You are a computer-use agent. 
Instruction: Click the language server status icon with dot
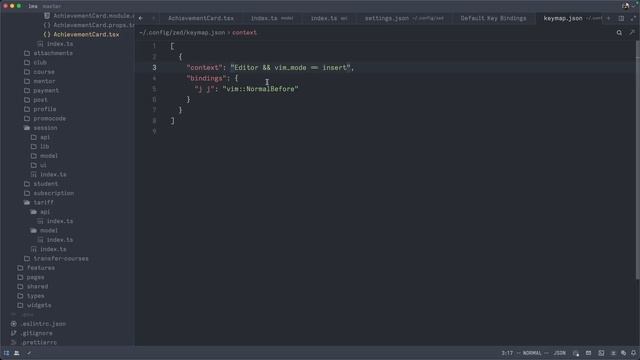[x=576, y=353]
